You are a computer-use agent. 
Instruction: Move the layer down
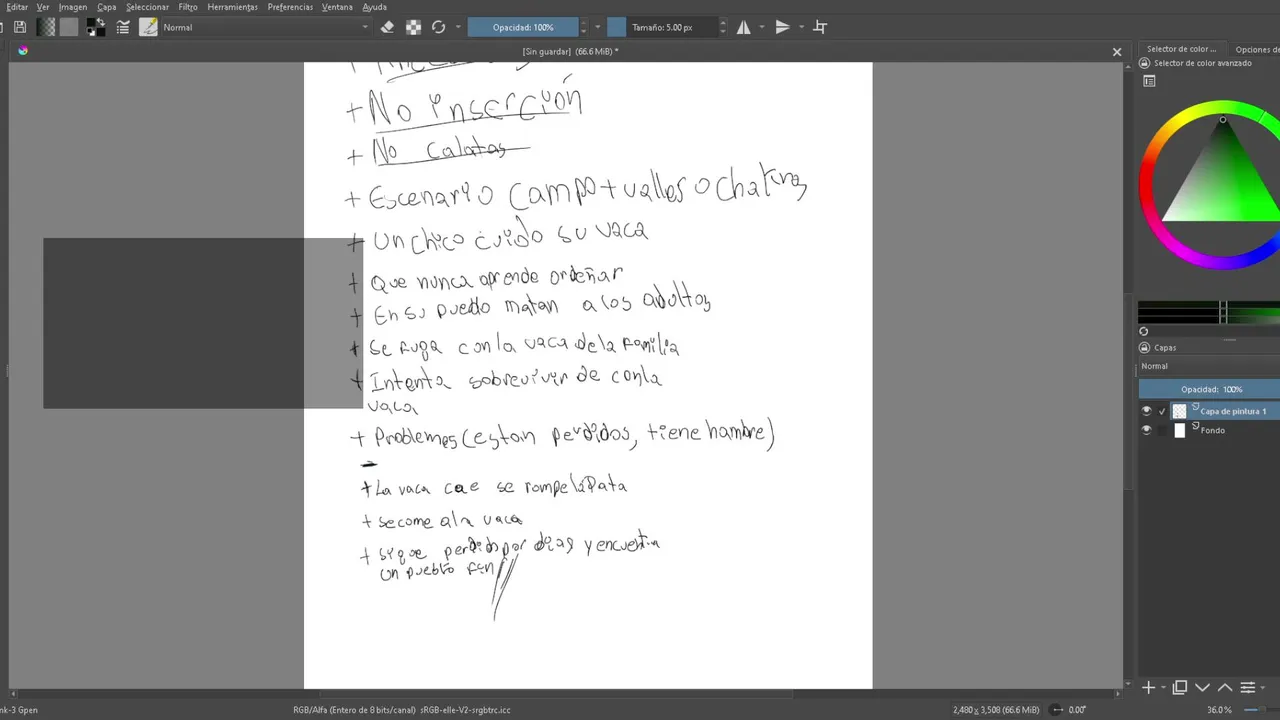point(1202,687)
